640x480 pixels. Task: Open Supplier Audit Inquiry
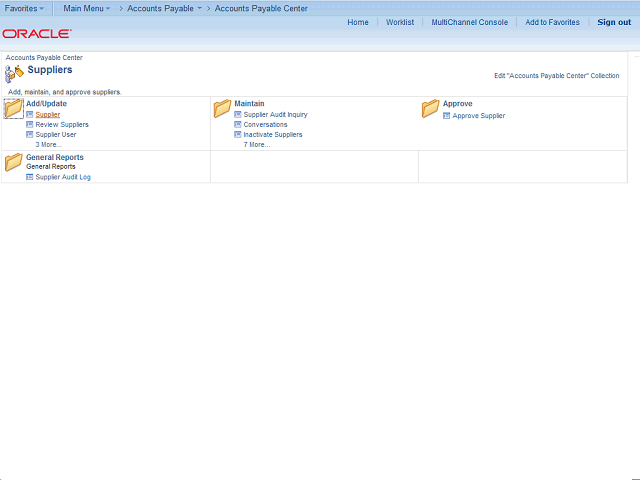click(276, 115)
